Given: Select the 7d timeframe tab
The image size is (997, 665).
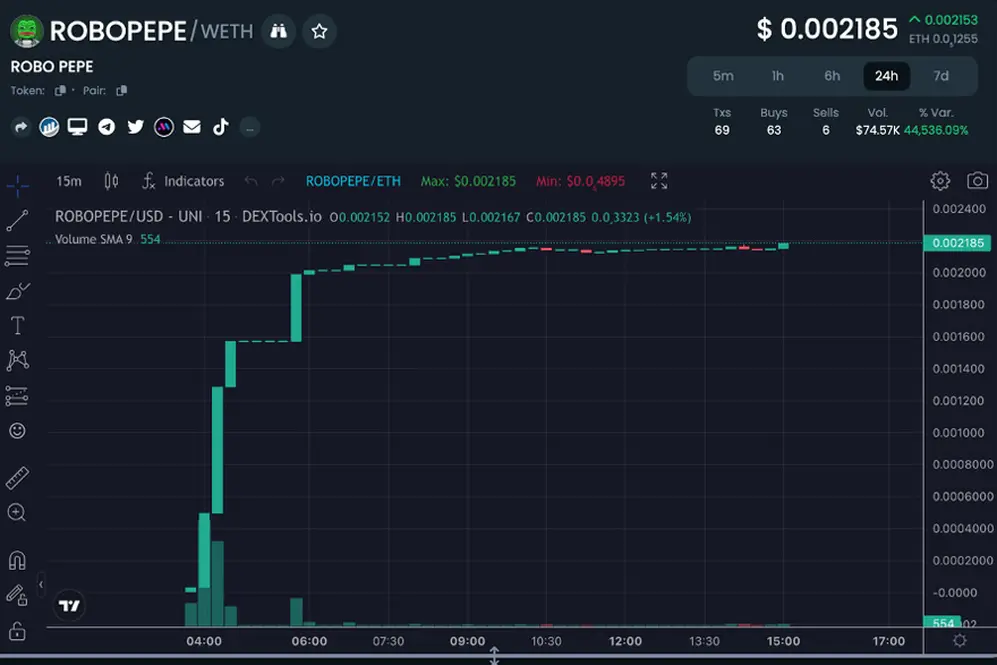Looking at the screenshot, I should coord(941,76).
